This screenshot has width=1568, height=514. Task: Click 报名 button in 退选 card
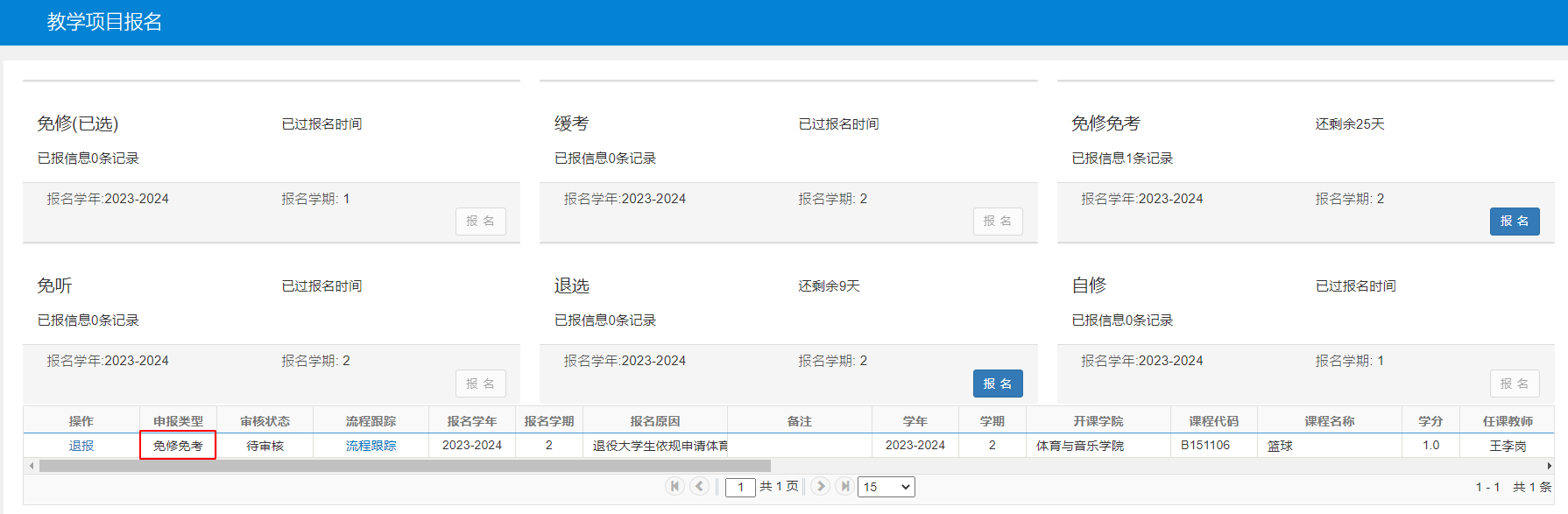tap(998, 384)
